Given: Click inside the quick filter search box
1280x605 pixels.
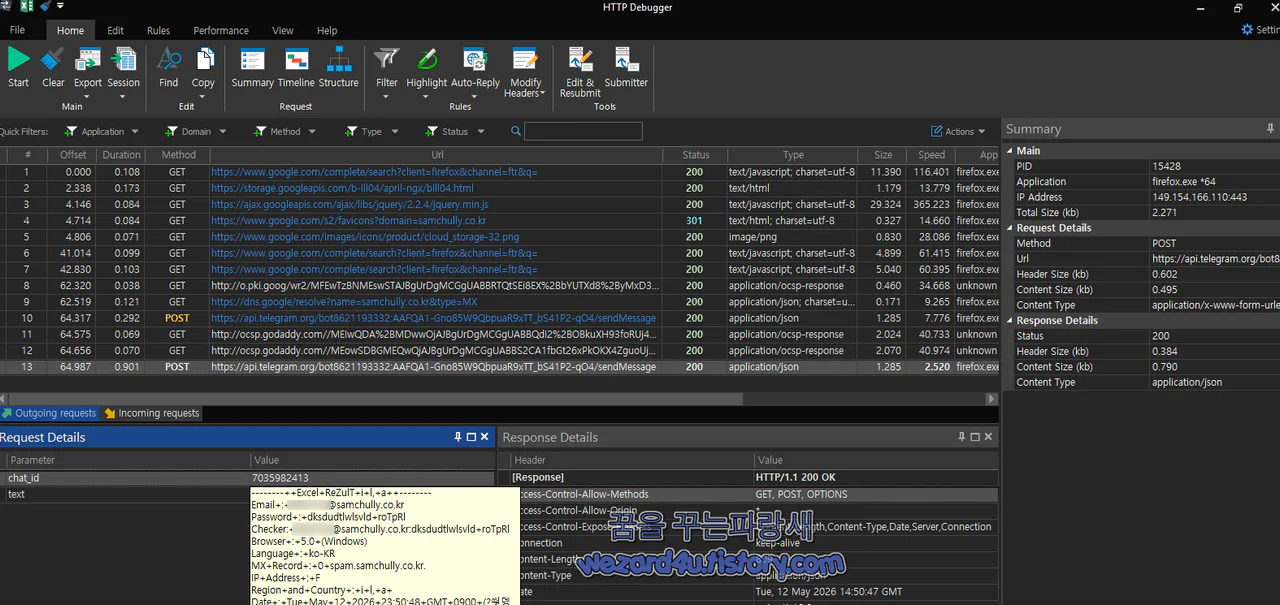Looking at the screenshot, I should pos(583,131).
